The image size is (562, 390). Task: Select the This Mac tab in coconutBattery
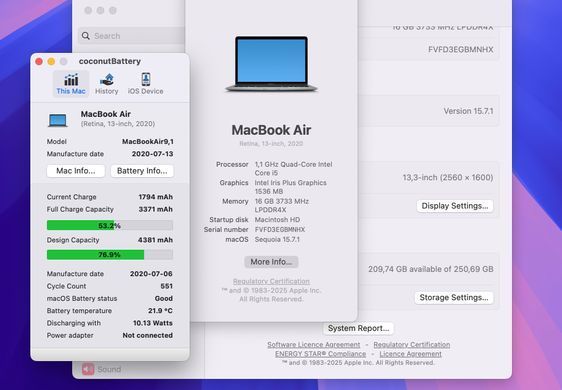pos(71,84)
